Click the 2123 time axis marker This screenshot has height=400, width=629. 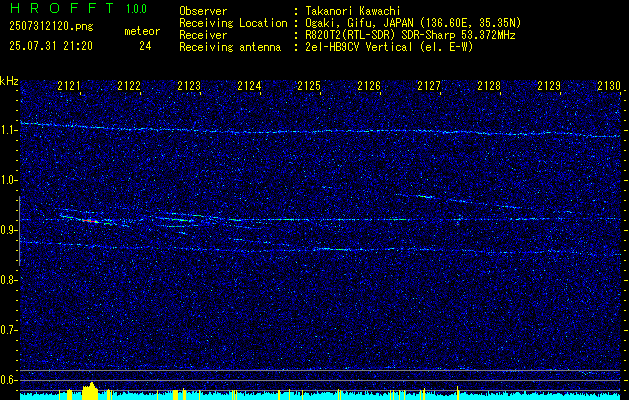[189, 85]
